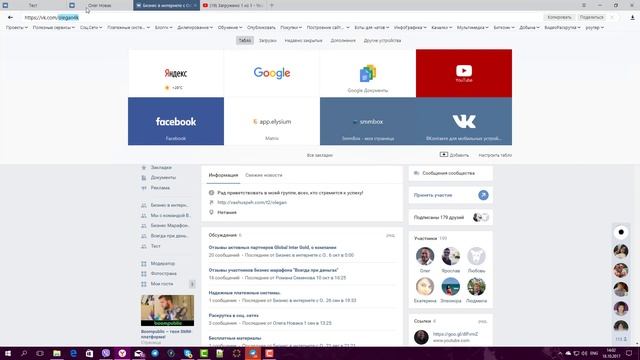The height and width of the screenshot is (360, 640).
Task: Click Все закладки link
Action: 320,155
